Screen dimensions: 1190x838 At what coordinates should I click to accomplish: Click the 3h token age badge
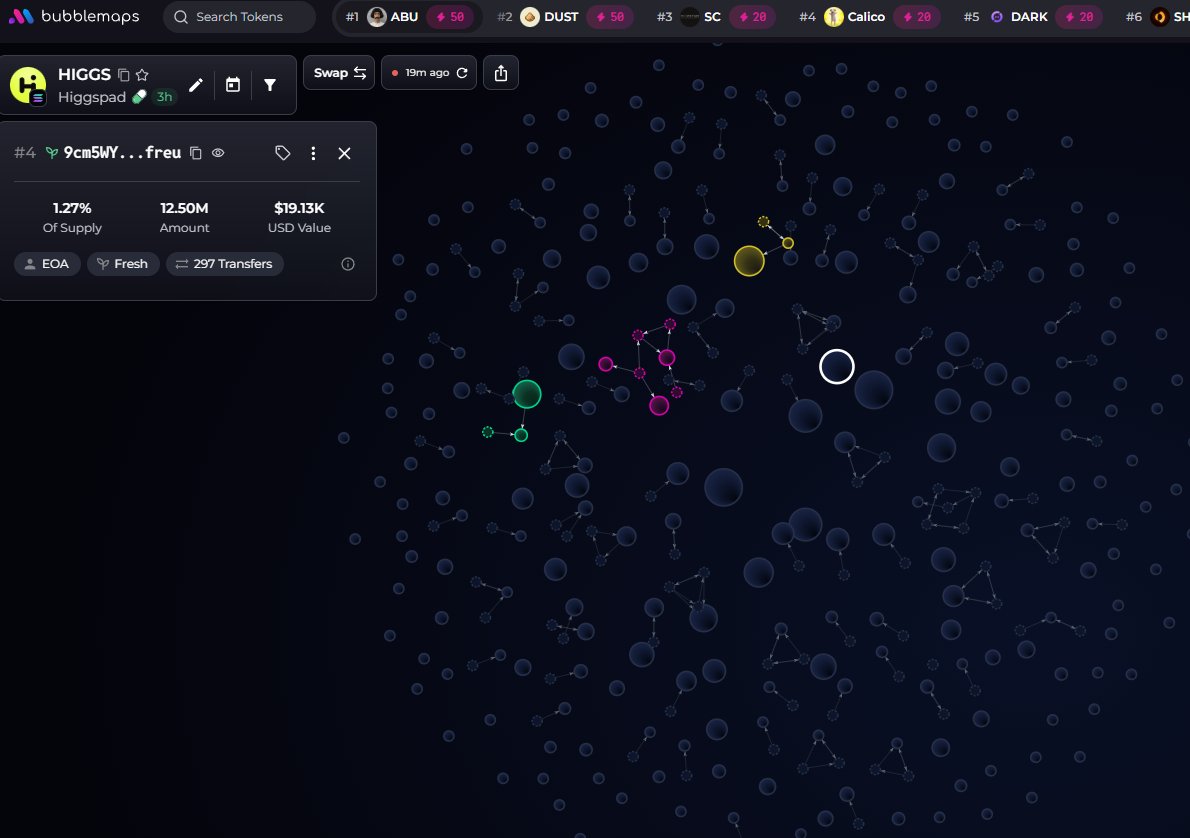[x=164, y=96]
